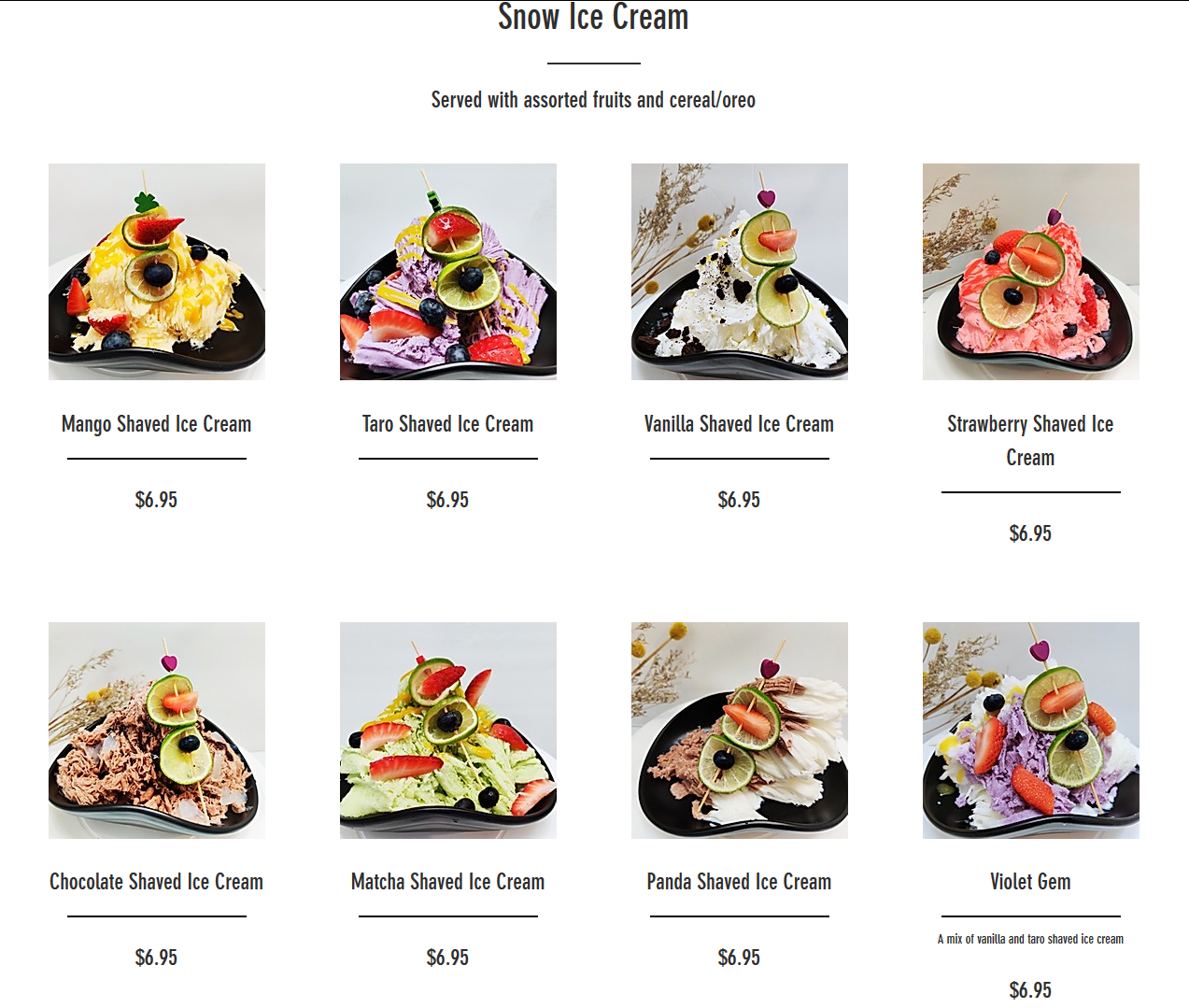Open the Violet Gem photo
This screenshot has height=1008, width=1189.
[x=1031, y=731]
